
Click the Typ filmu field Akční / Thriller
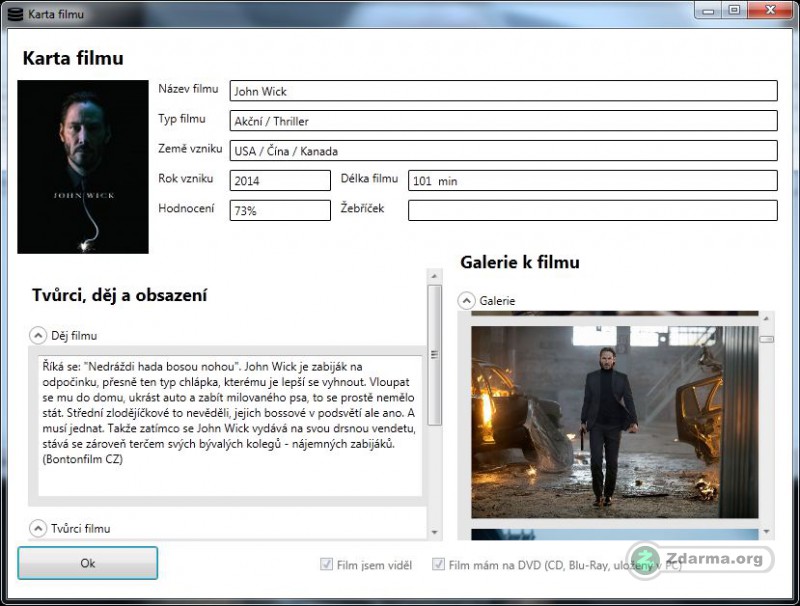pos(504,121)
